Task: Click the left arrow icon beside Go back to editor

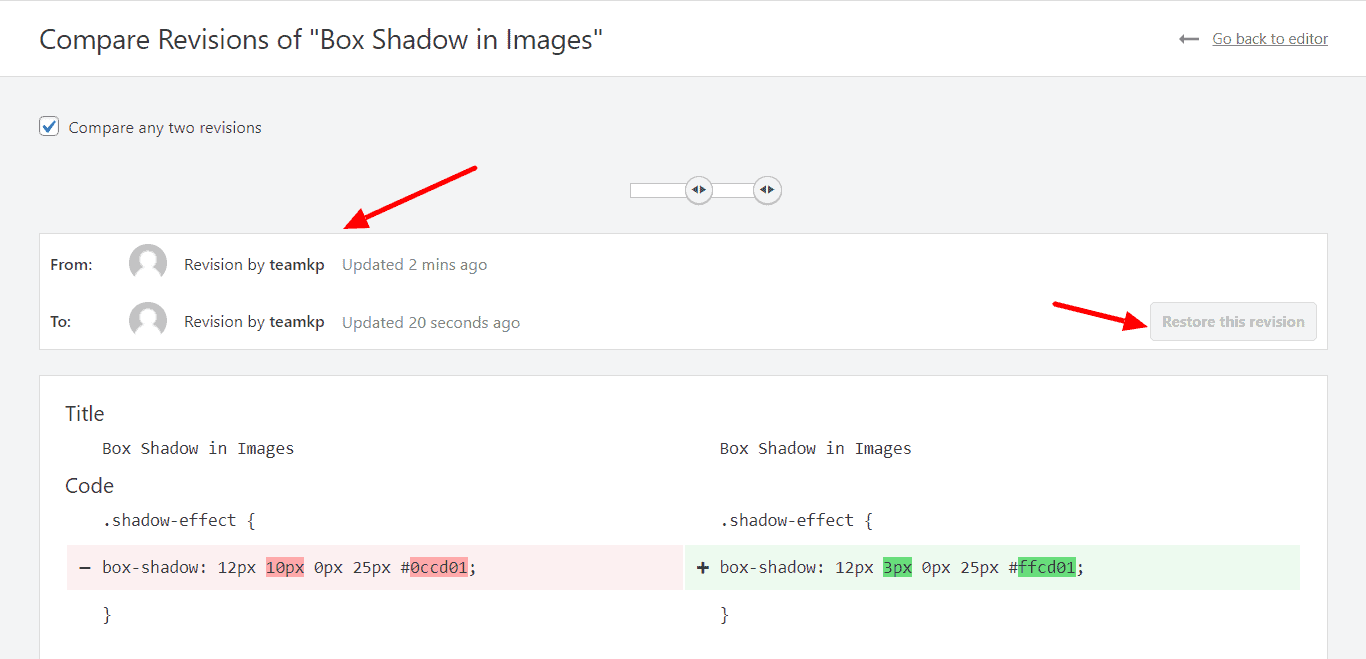Action: [1189, 39]
